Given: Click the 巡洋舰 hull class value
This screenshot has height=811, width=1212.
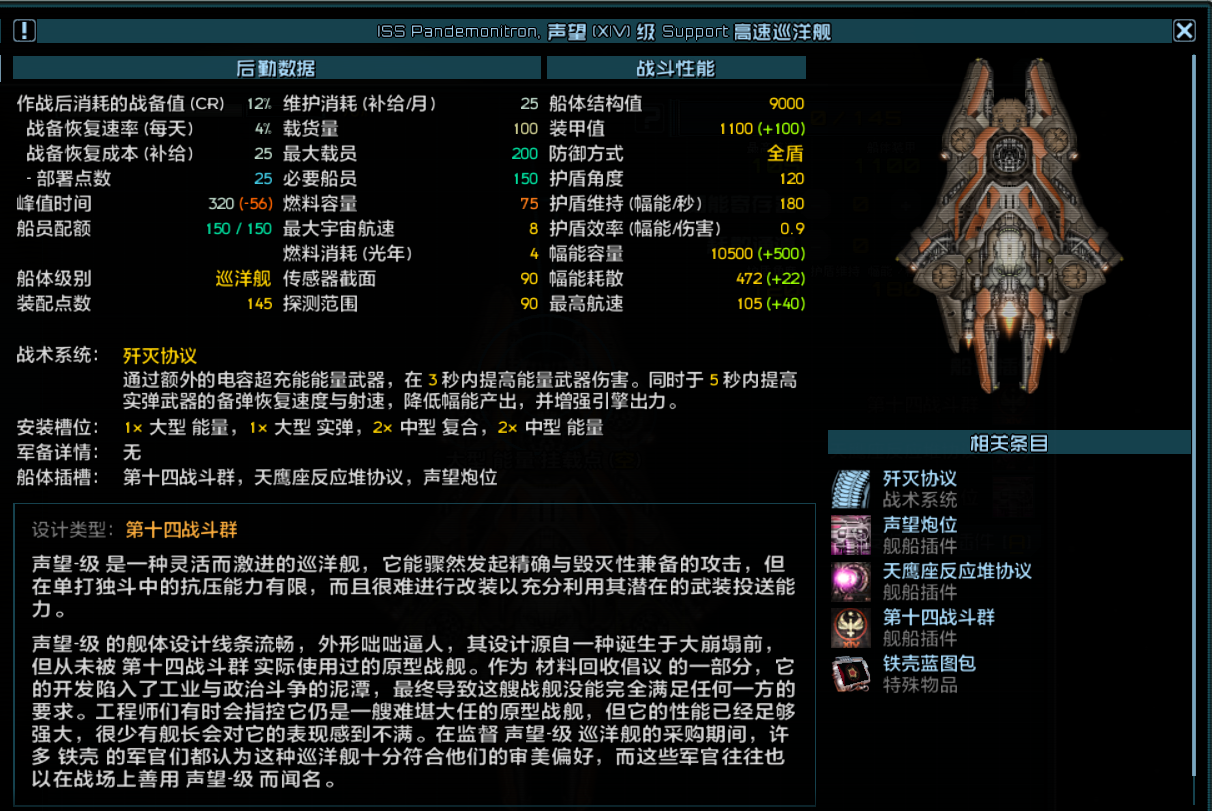Looking at the screenshot, I should [x=244, y=278].
